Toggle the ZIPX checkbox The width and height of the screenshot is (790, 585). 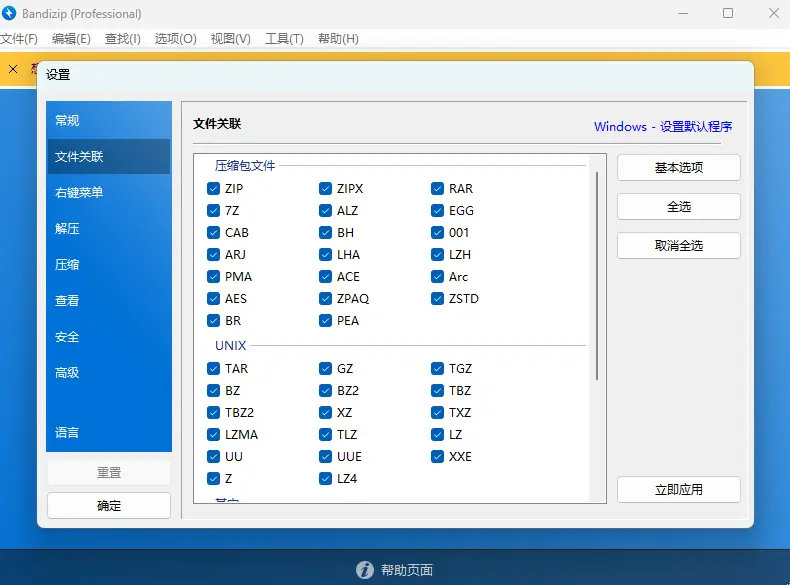325,188
